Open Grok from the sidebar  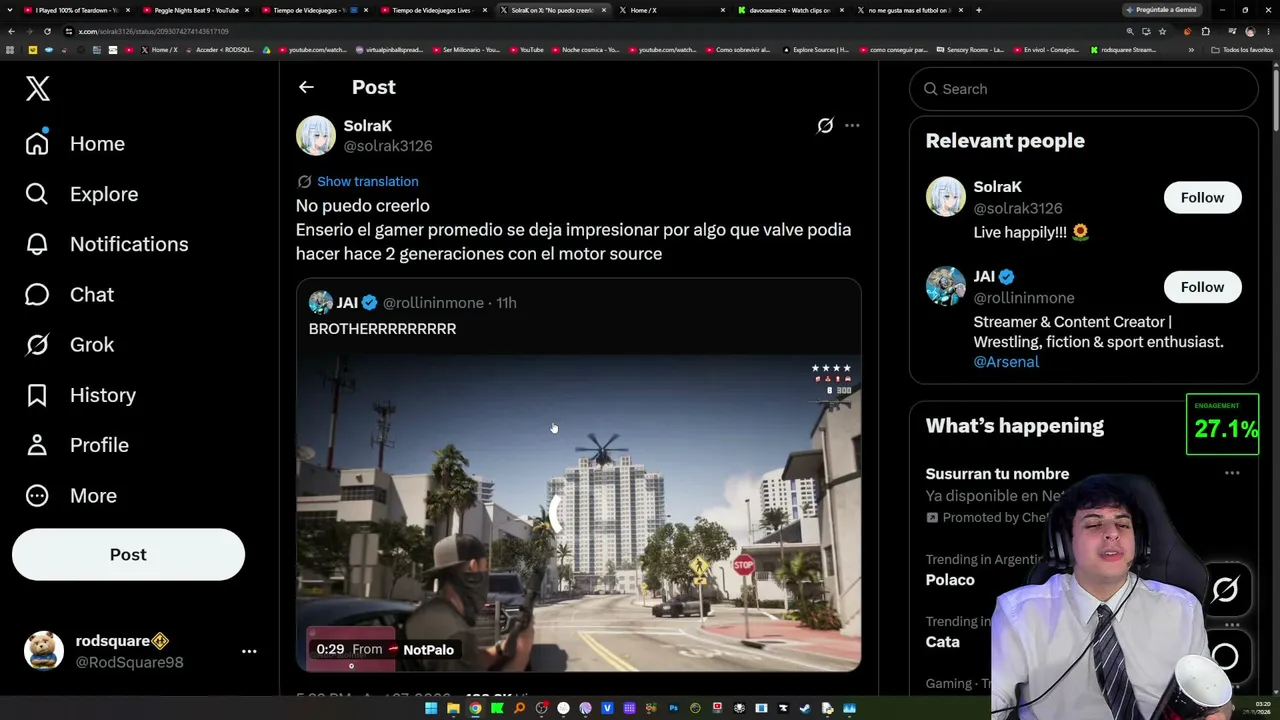click(x=70, y=345)
